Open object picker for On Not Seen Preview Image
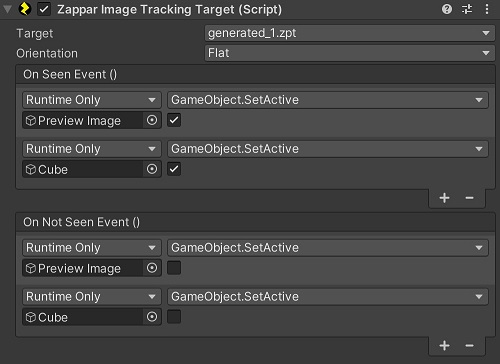 [152, 268]
